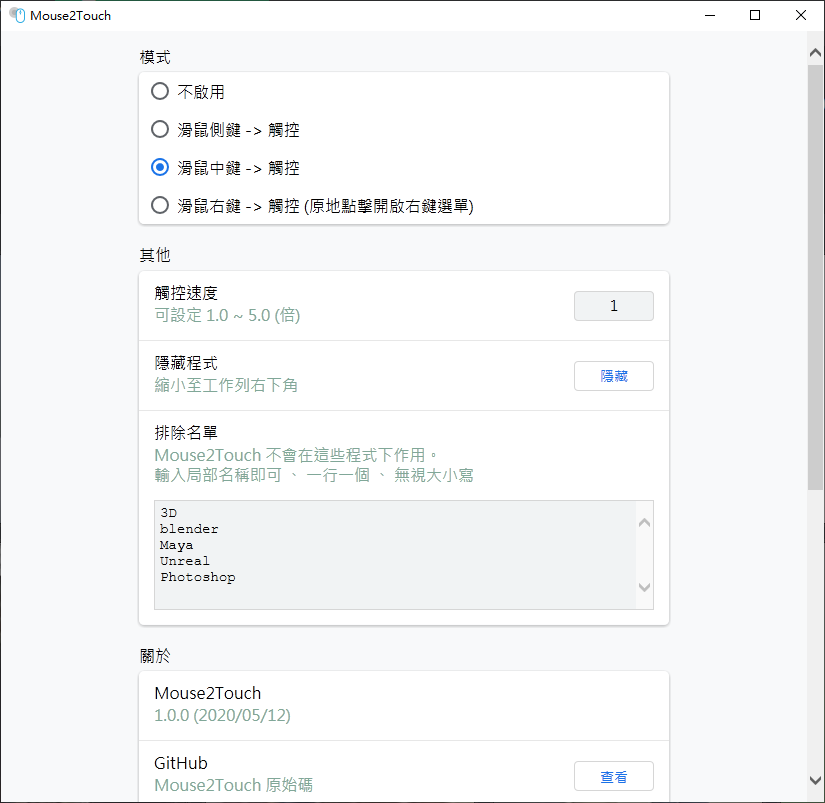The height and width of the screenshot is (803, 825).
Task: Click inside the 排除名單 text area
Action: [x=404, y=555]
